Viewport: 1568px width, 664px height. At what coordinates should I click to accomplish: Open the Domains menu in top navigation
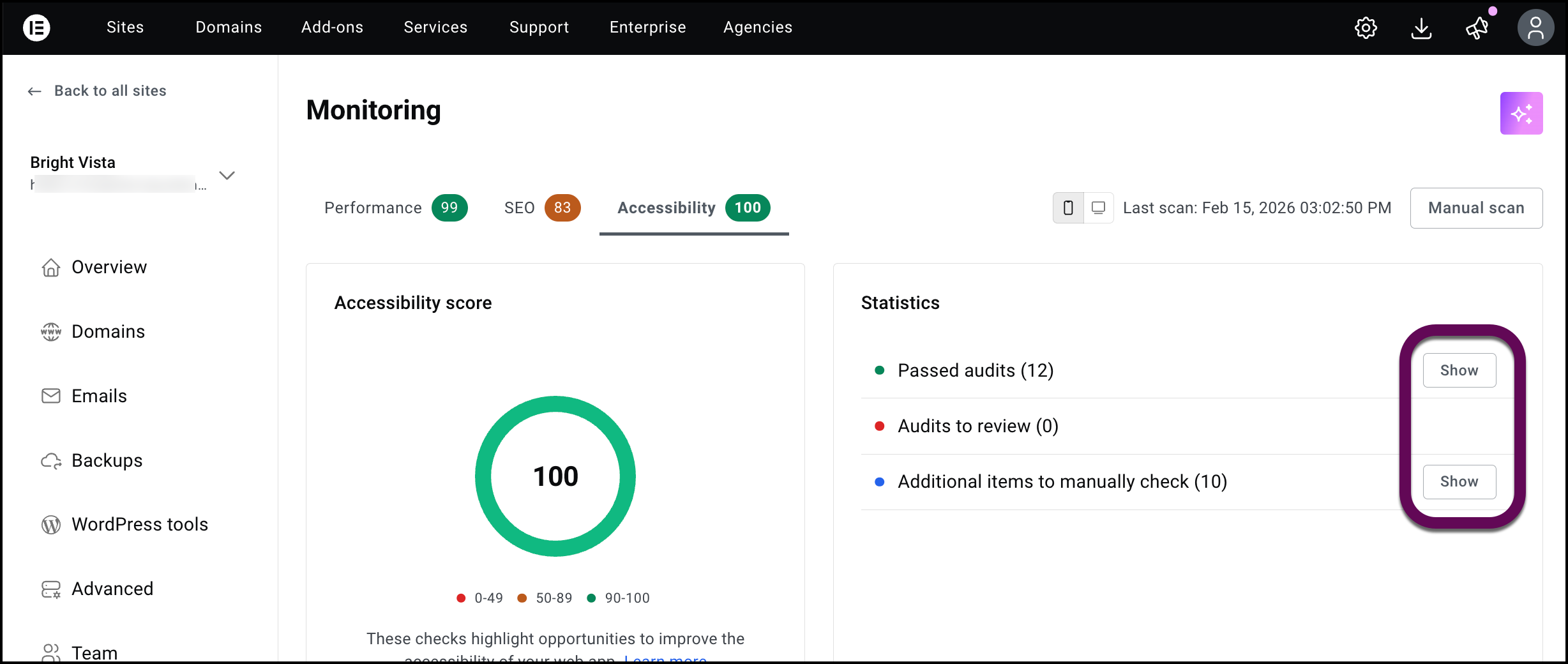(229, 27)
